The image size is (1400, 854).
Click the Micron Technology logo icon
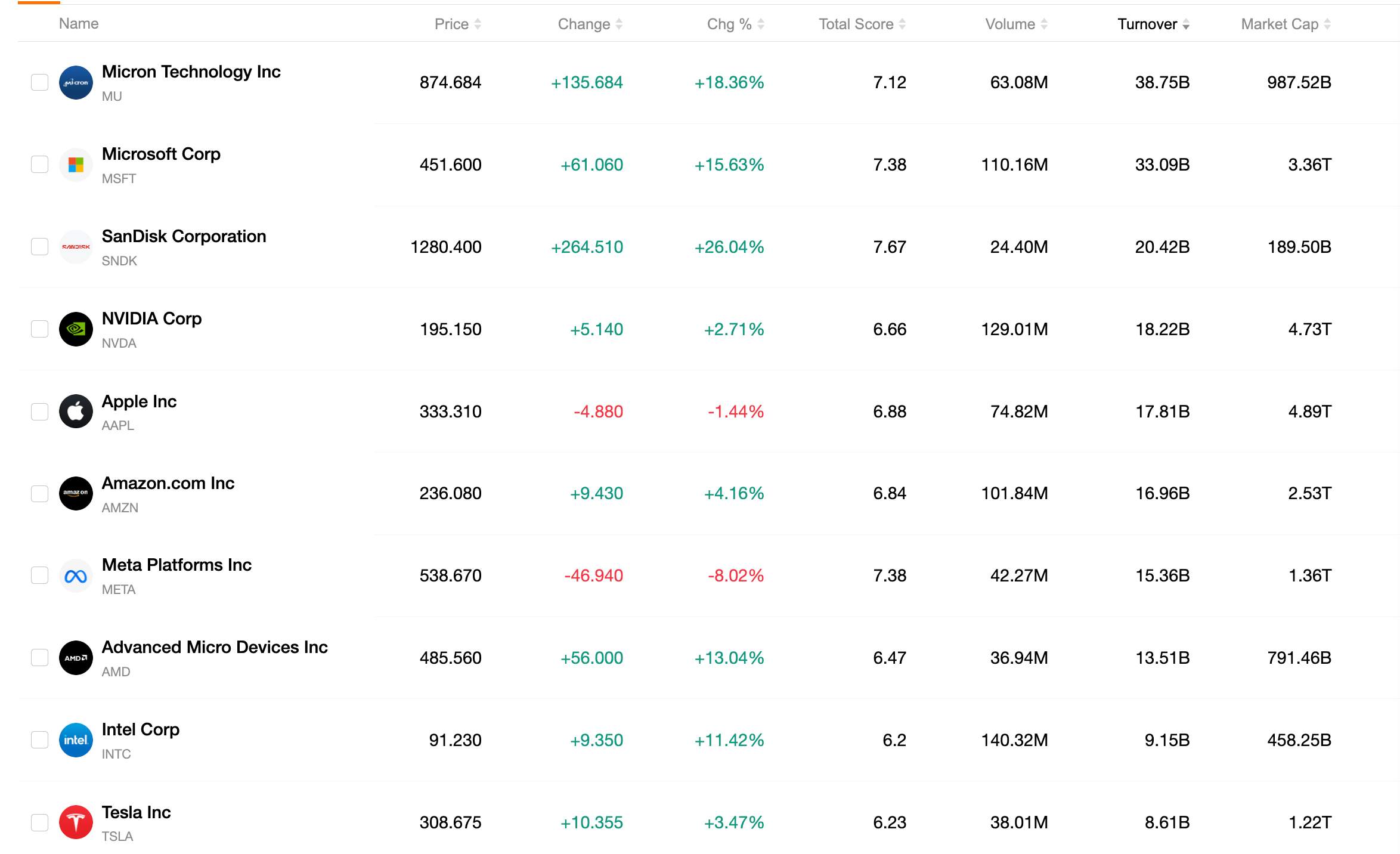(x=76, y=82)
